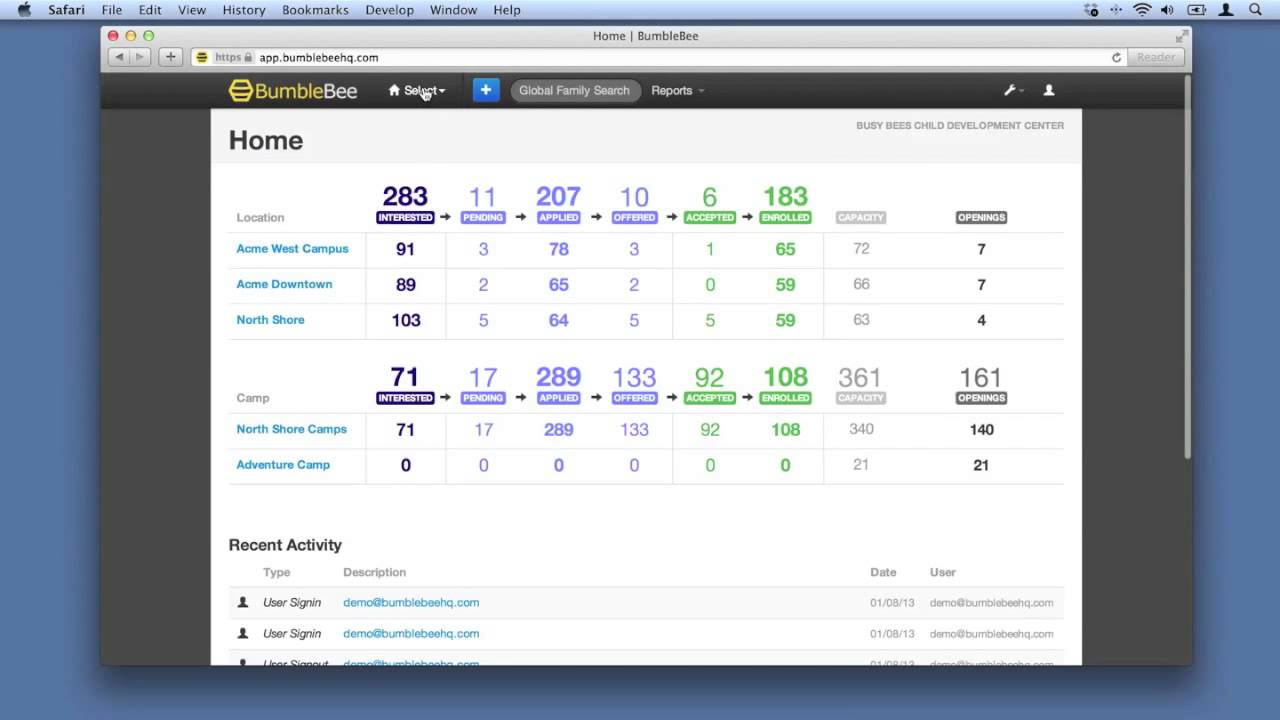This screenshot has width=1280, height=720.
Task: Click Camp total openings 161
Action: tap(981, 378)
